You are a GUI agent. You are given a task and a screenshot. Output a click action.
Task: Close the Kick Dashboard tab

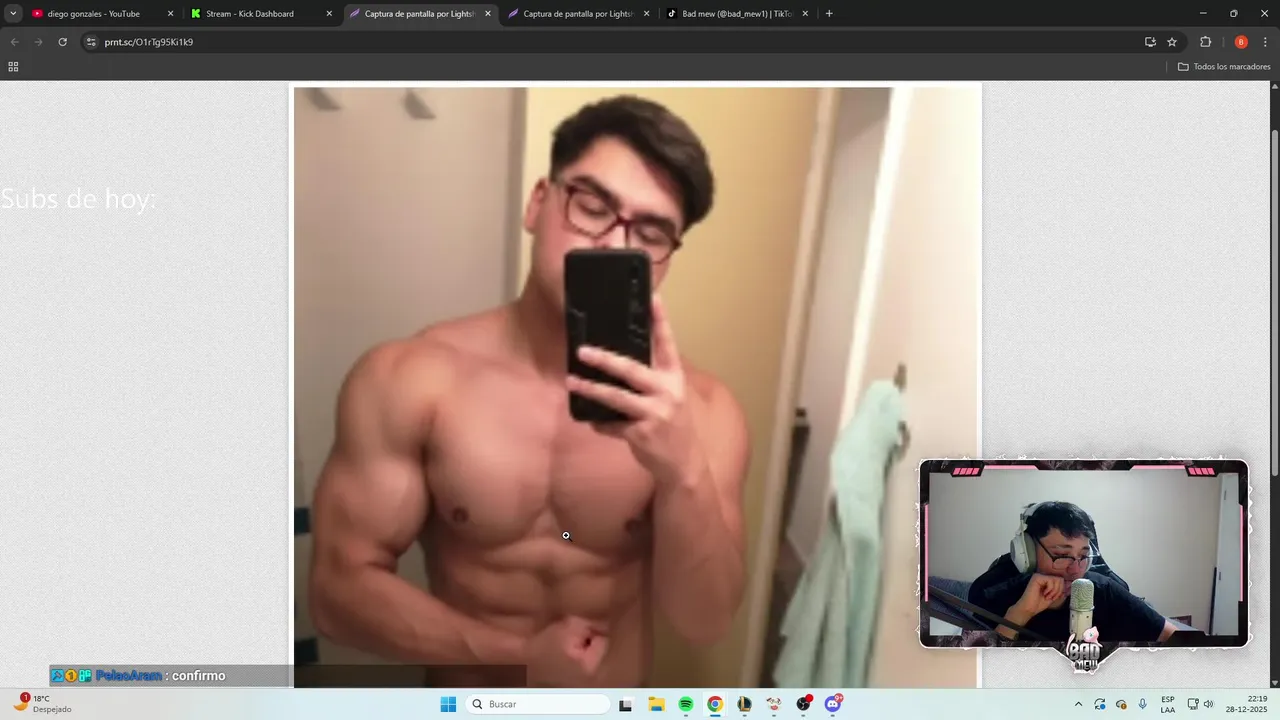coord(329,14)
